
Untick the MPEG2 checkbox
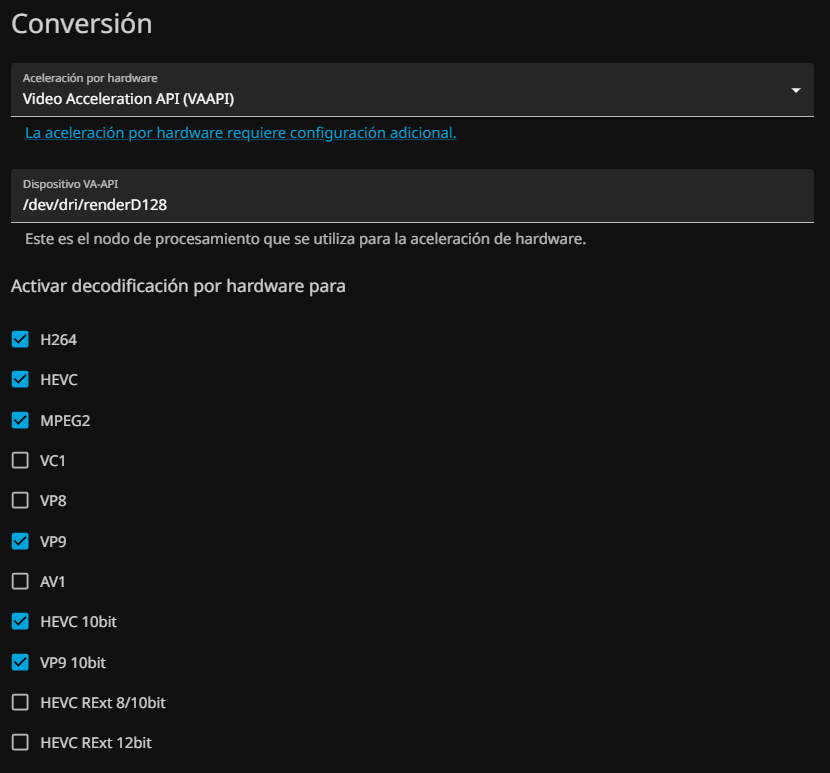(x=20, y=420)
